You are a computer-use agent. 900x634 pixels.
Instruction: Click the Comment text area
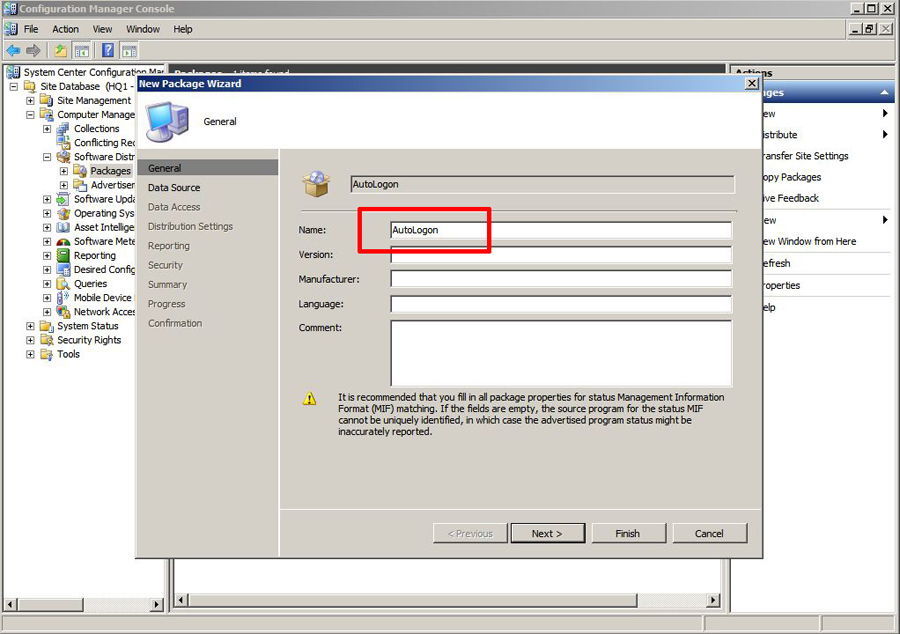pyautogui.click(x=561, y=353)
